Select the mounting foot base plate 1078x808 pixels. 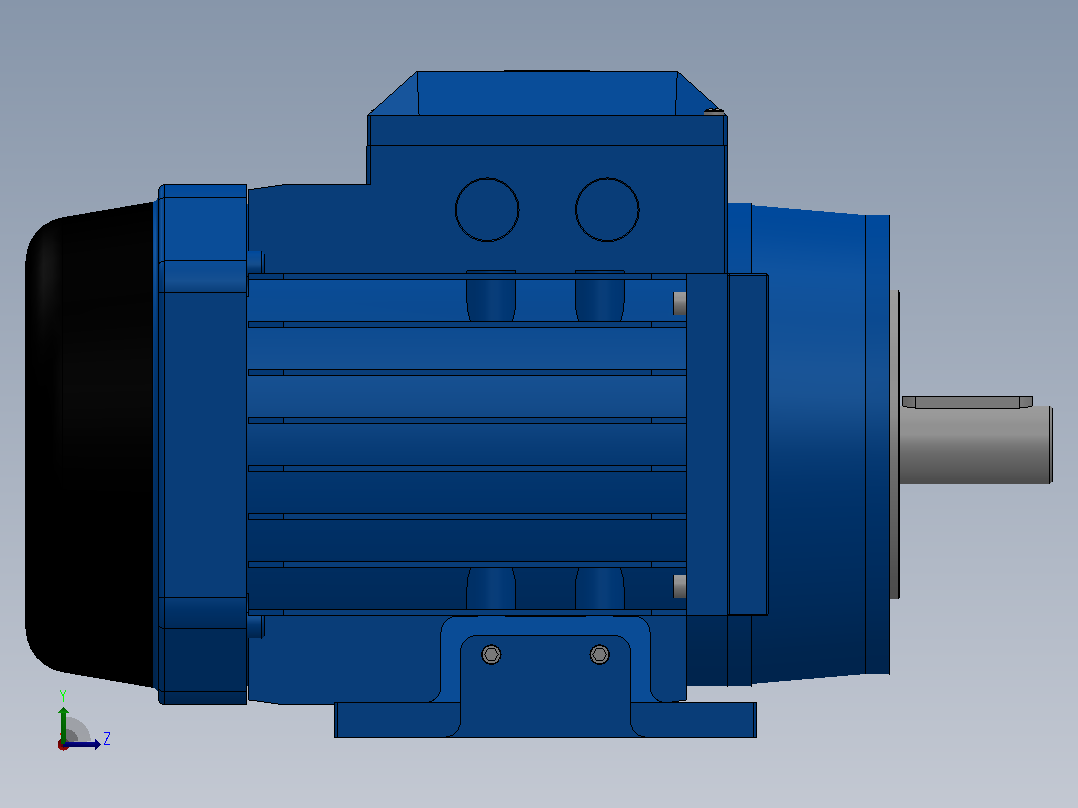coord(545,720)
